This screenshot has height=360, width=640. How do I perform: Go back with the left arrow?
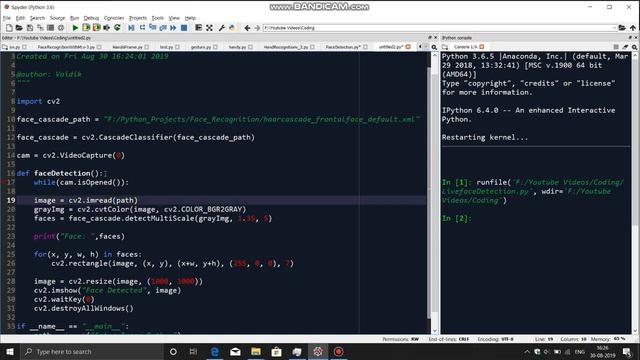click(247, 28)
